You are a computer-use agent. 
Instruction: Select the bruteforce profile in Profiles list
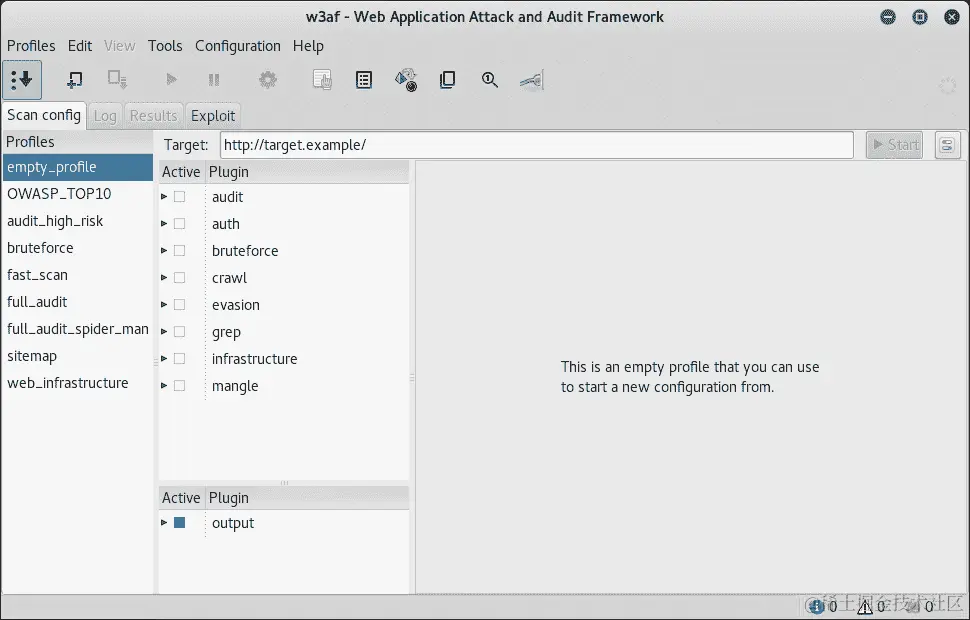pyautogui.click(x=78, y=248)
